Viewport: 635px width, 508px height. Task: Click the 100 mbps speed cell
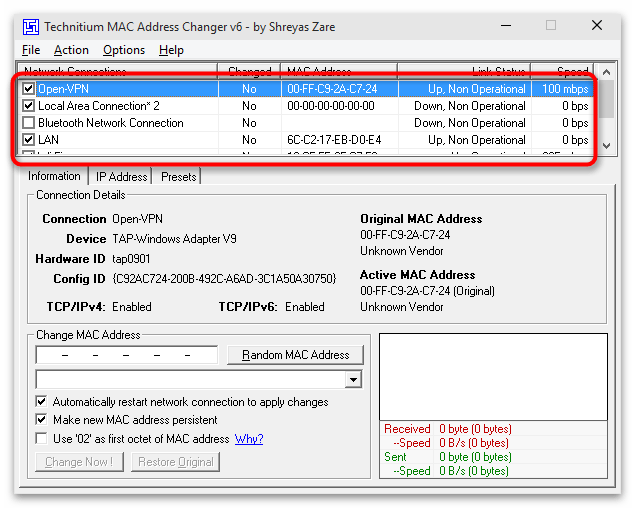565,89
